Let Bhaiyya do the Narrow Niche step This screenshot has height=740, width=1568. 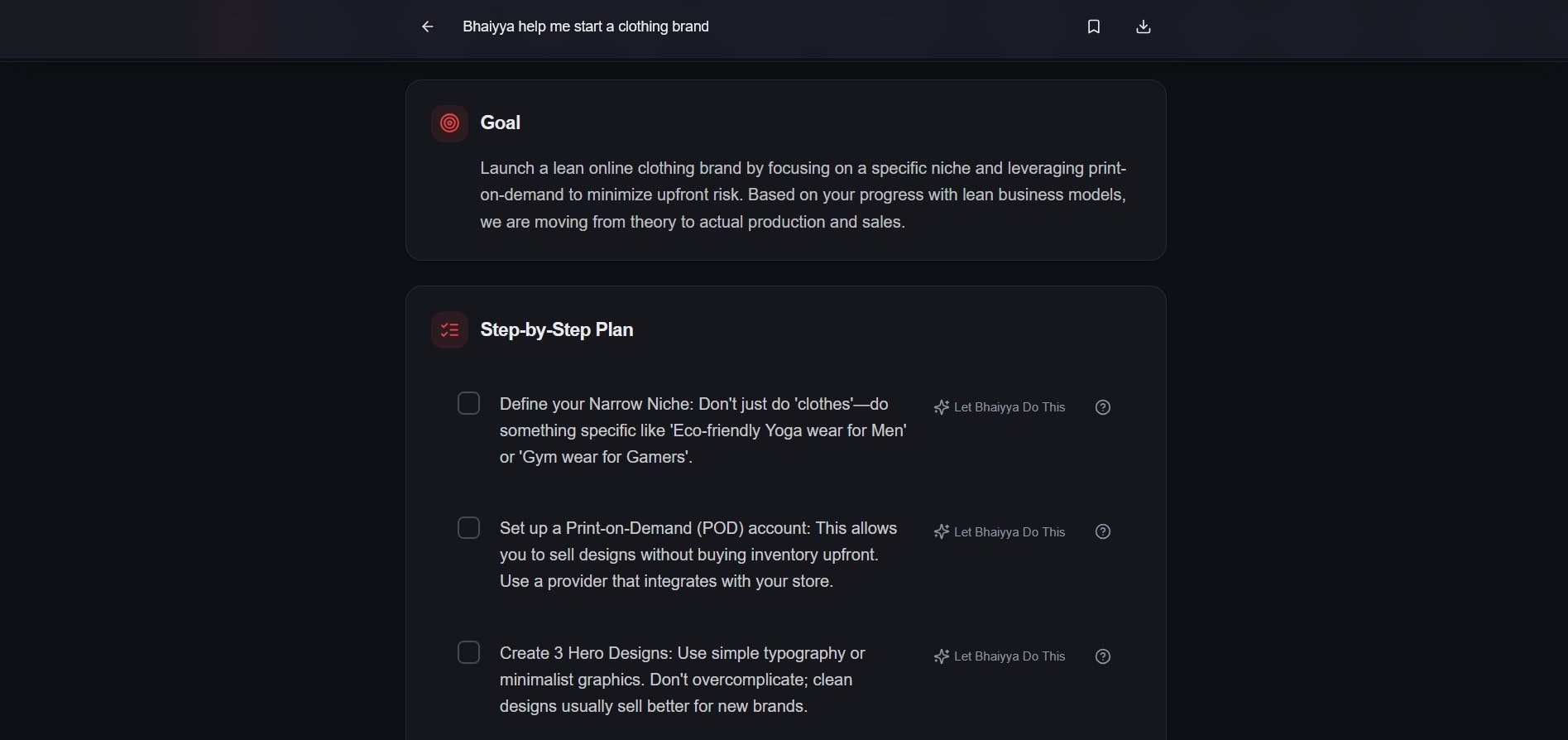pos(1000,407)
